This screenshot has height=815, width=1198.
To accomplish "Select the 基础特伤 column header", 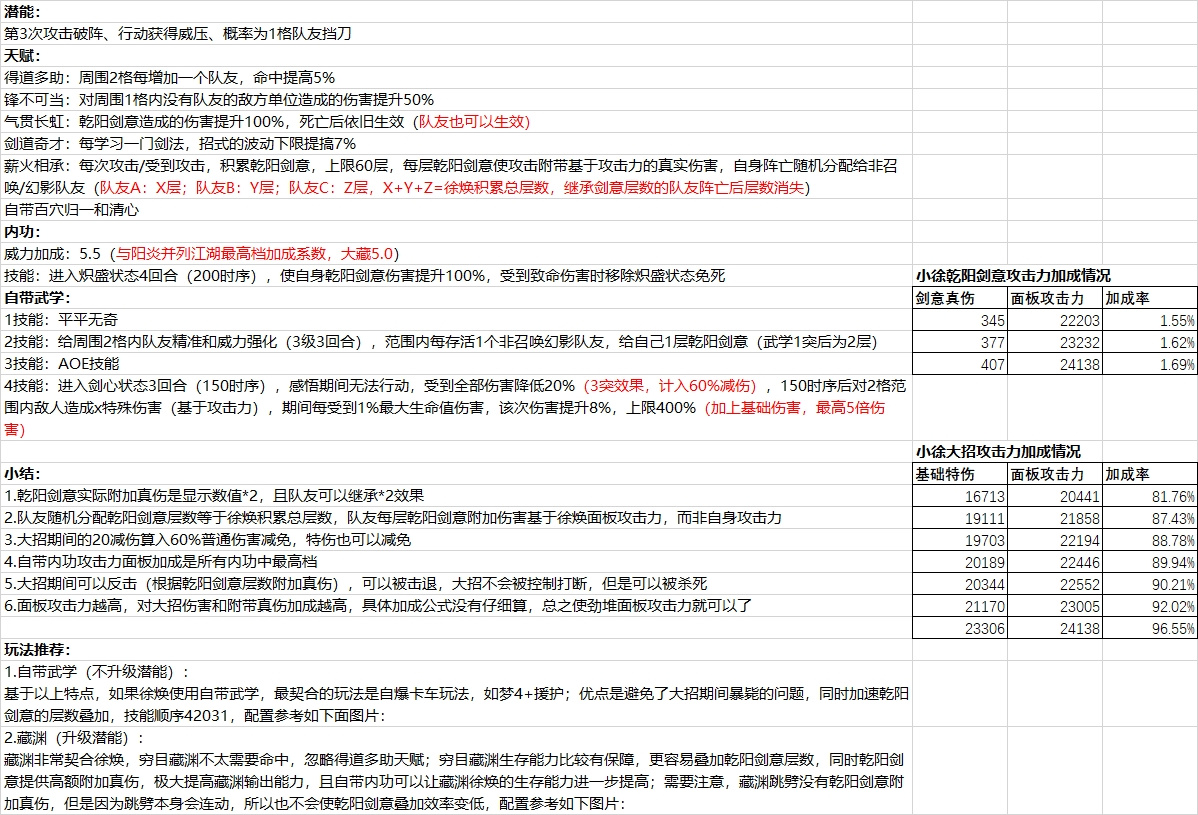I will pyautogui.click(x=960, y=474).
